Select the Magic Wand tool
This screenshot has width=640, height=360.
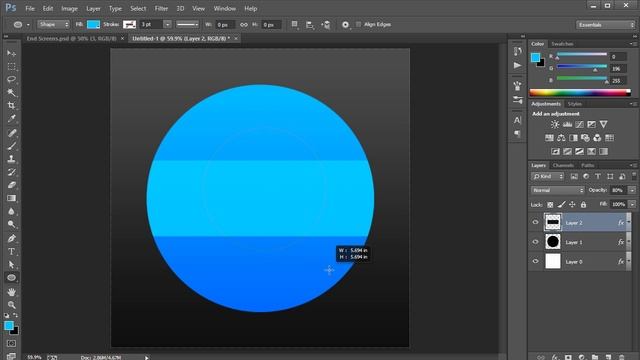(11, 93)
